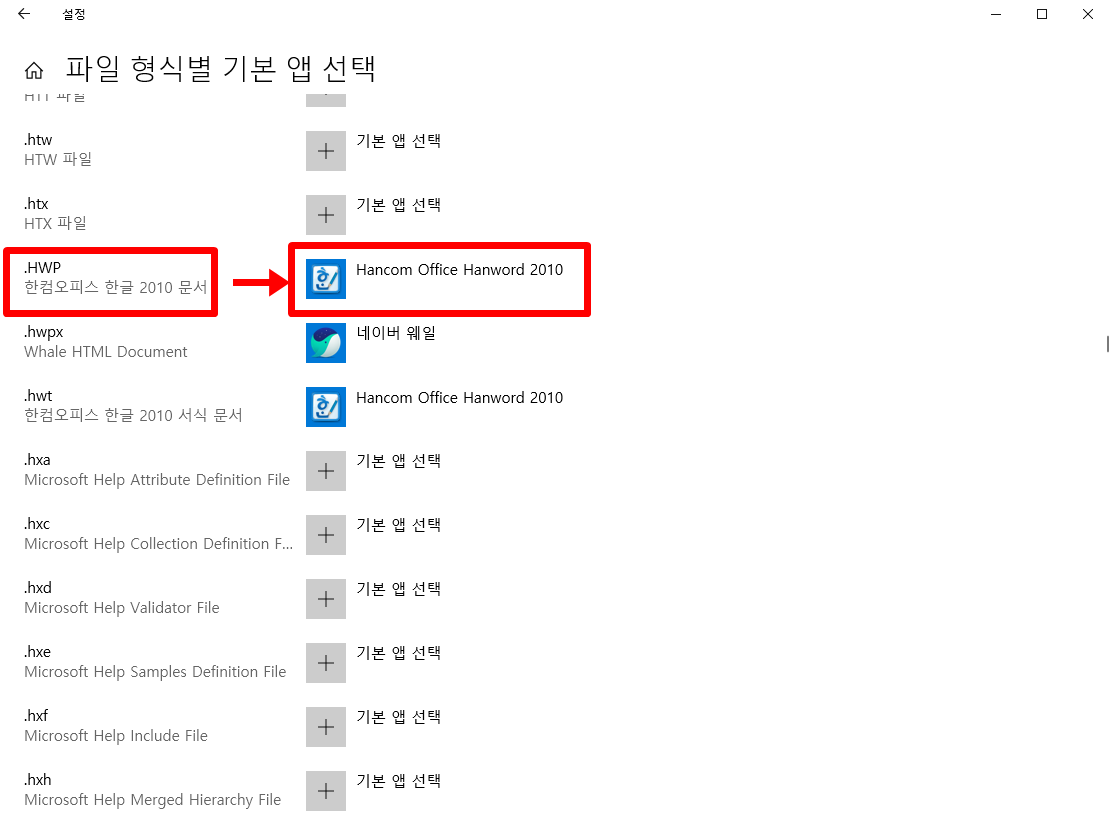
Task: Click the plus icon for the .hxd file type
Action: [x=326, y=599]
